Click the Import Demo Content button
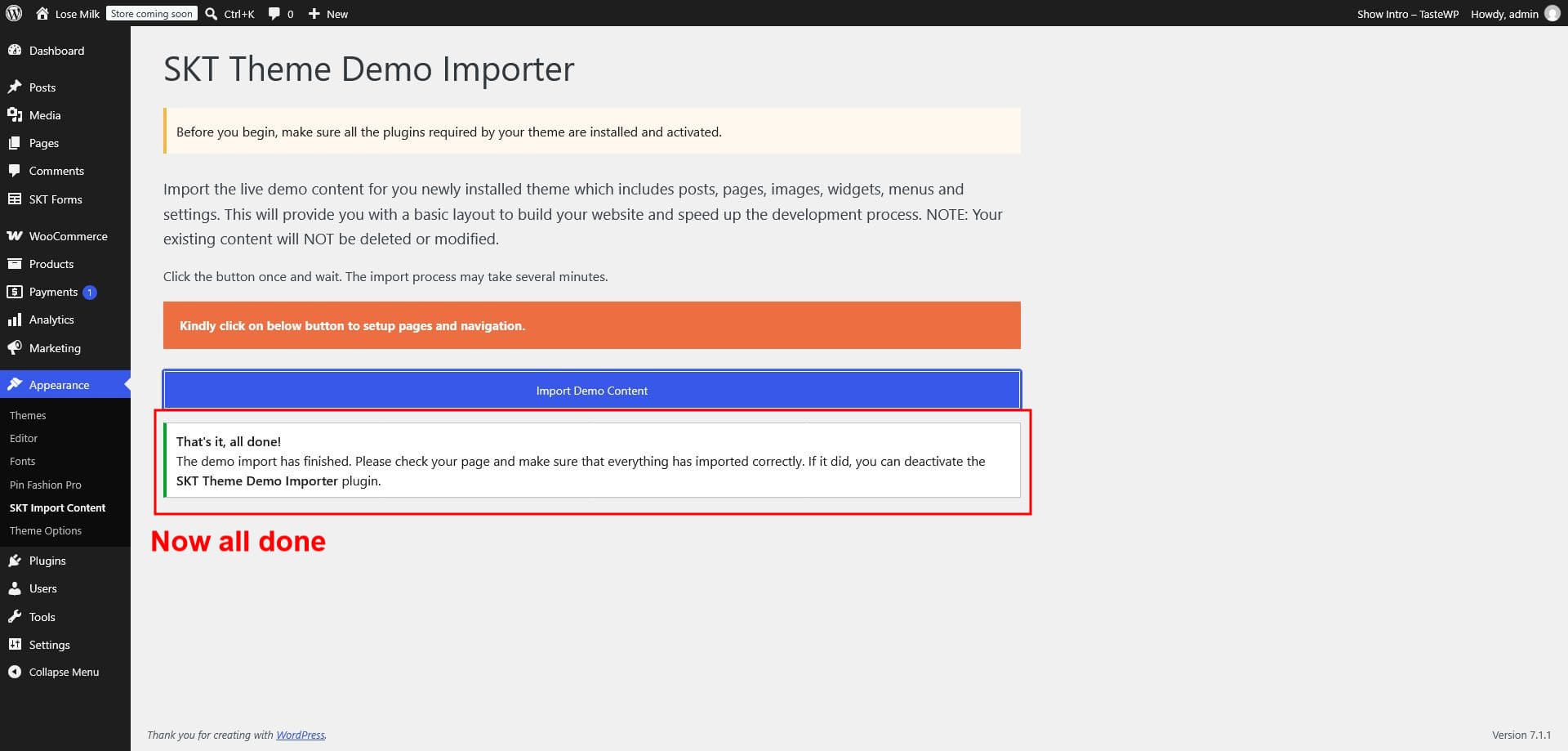The width and height of the screenshot is (1568, 751). pos(592,390)
